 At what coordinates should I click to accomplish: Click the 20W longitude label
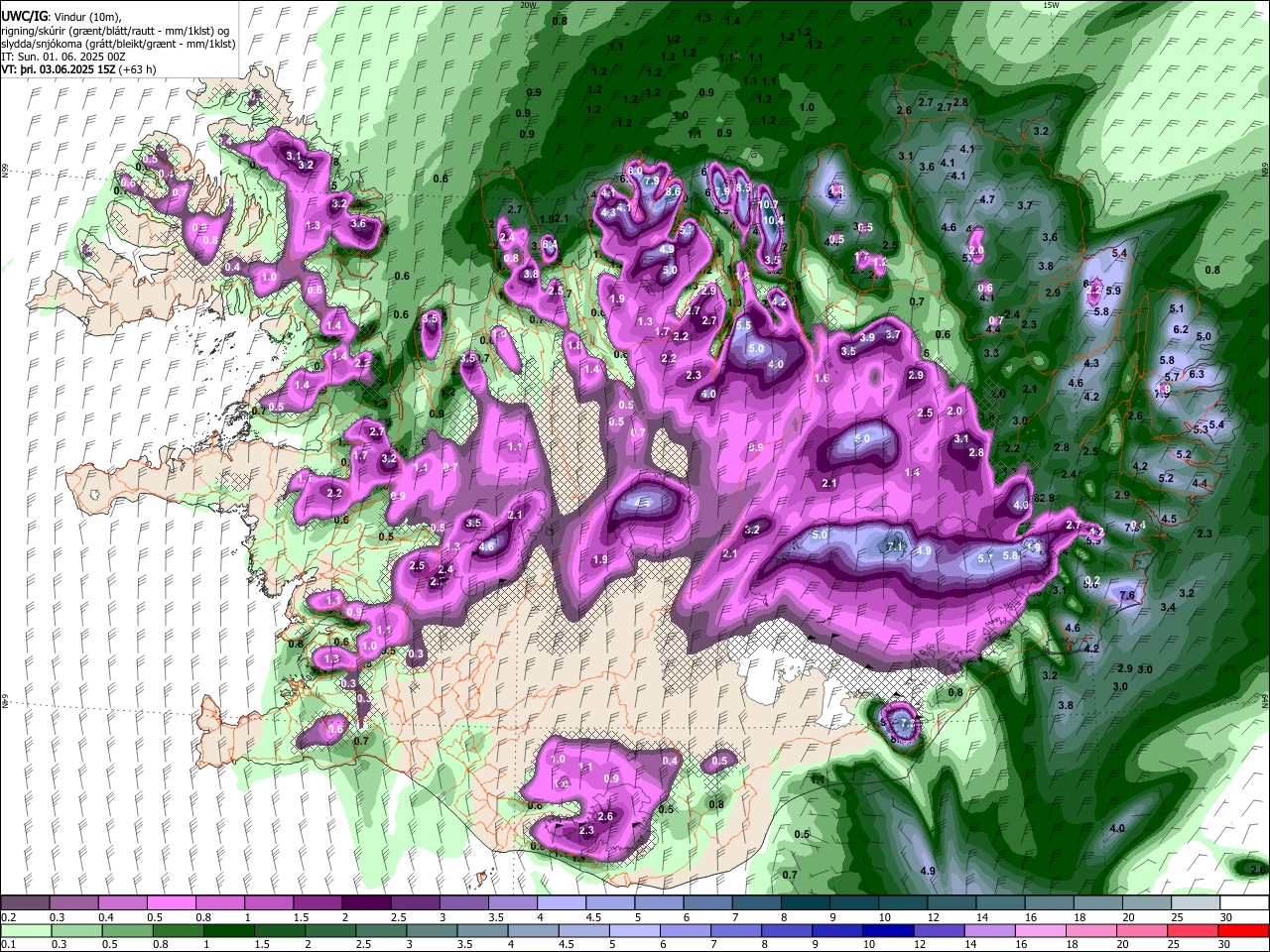tap(528, 5)
